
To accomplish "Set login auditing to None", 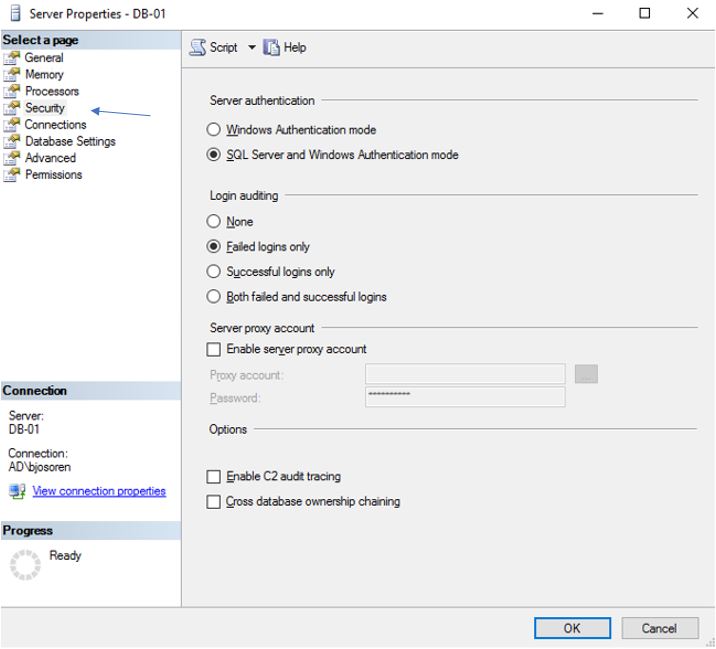I will (x=213, y=222).
